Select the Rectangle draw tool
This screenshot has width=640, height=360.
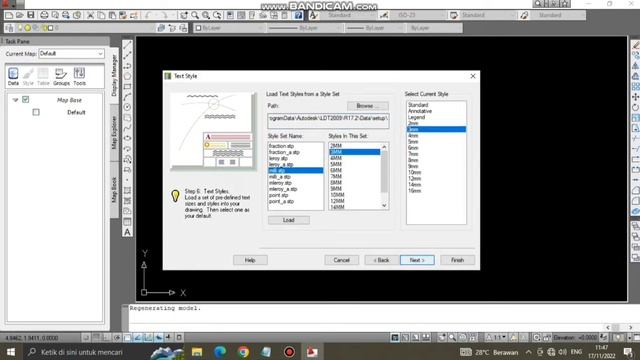tap(127, 87)
